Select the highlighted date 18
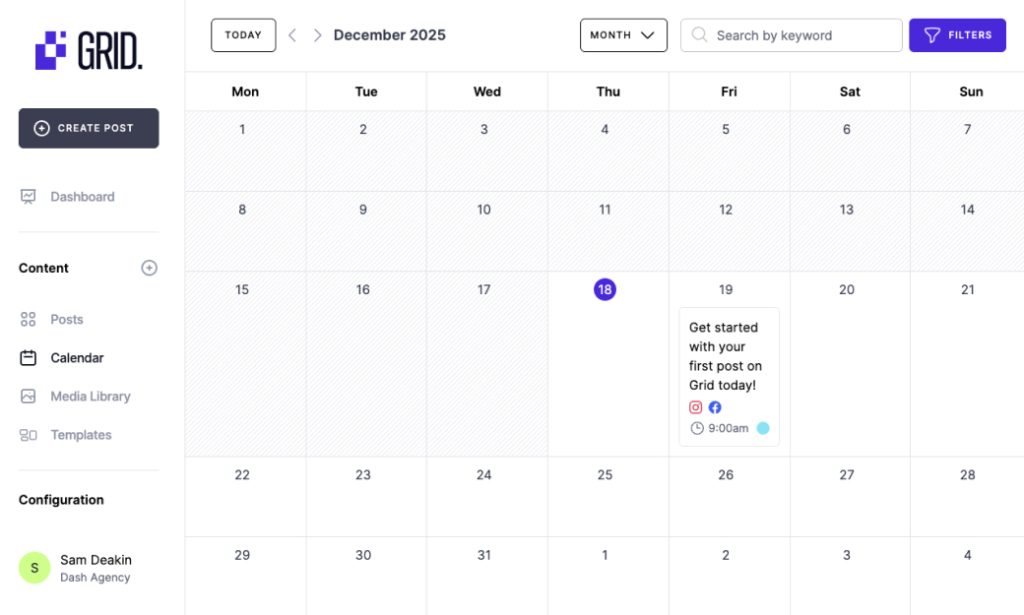Screen dimensions: 1024x615 [604, 290]
